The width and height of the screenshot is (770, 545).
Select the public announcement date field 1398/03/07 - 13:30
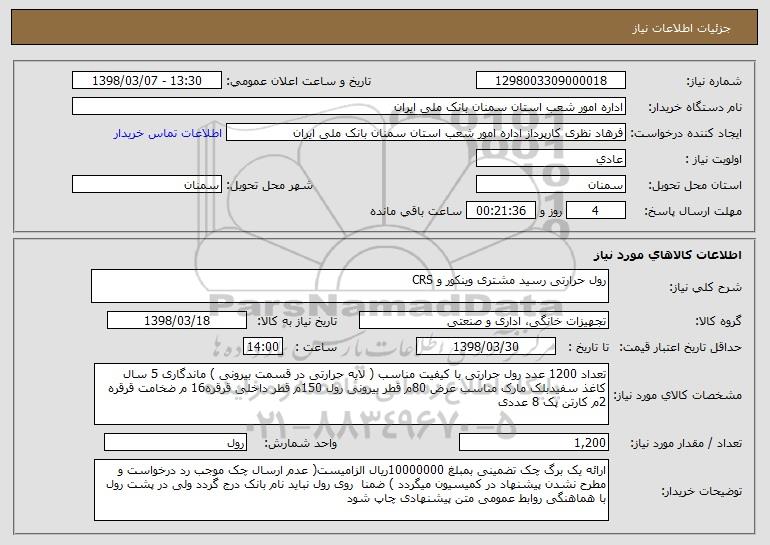click(147, 81)
